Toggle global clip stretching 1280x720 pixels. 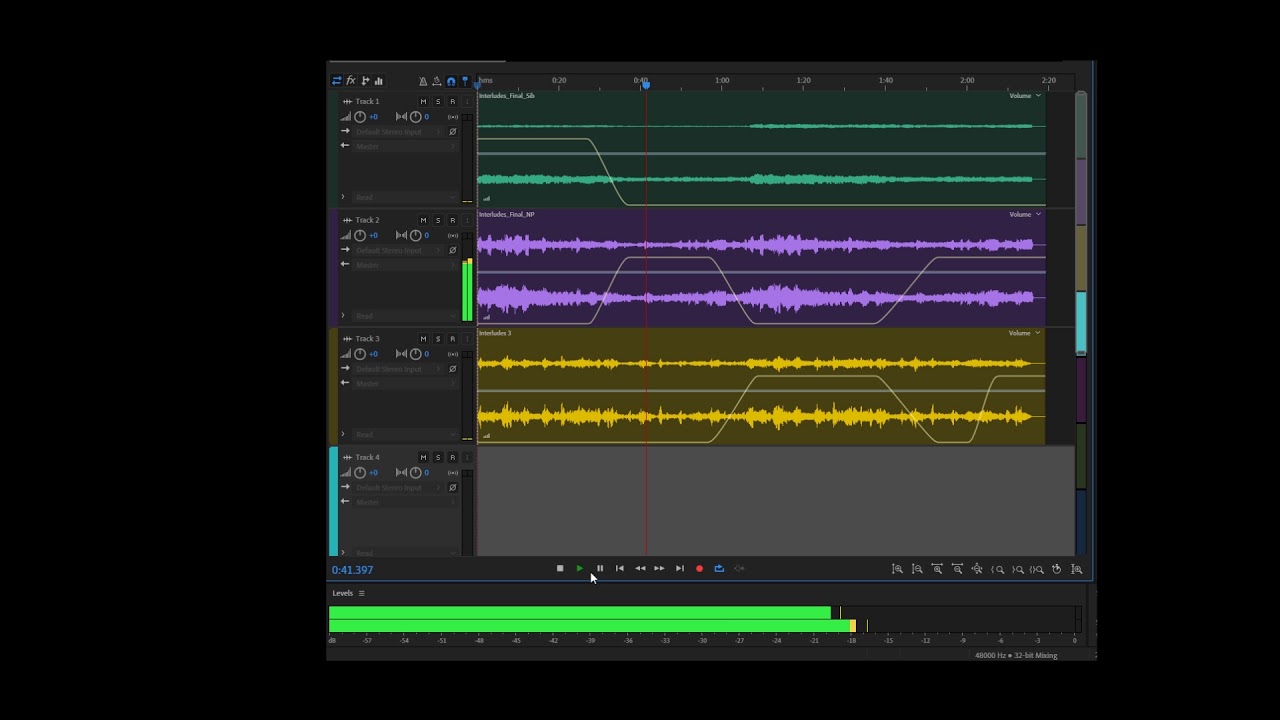(x=437, y=81)
